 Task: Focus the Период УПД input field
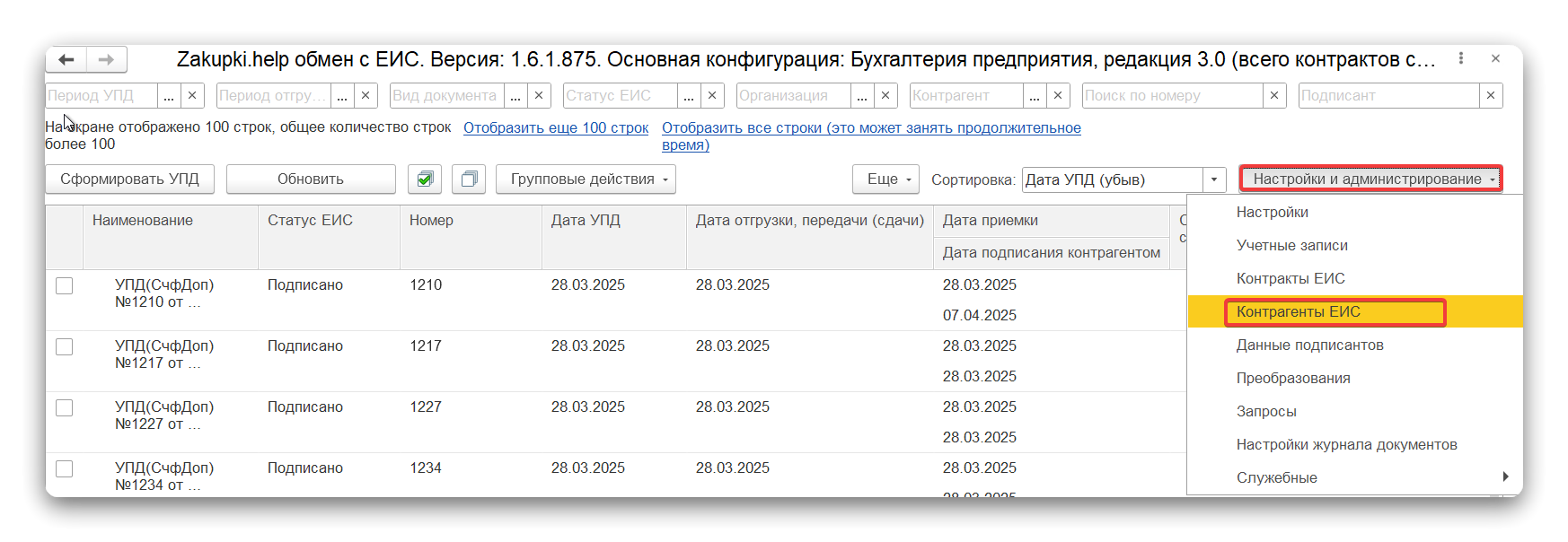pyautogui.click(x=101, y=95)
